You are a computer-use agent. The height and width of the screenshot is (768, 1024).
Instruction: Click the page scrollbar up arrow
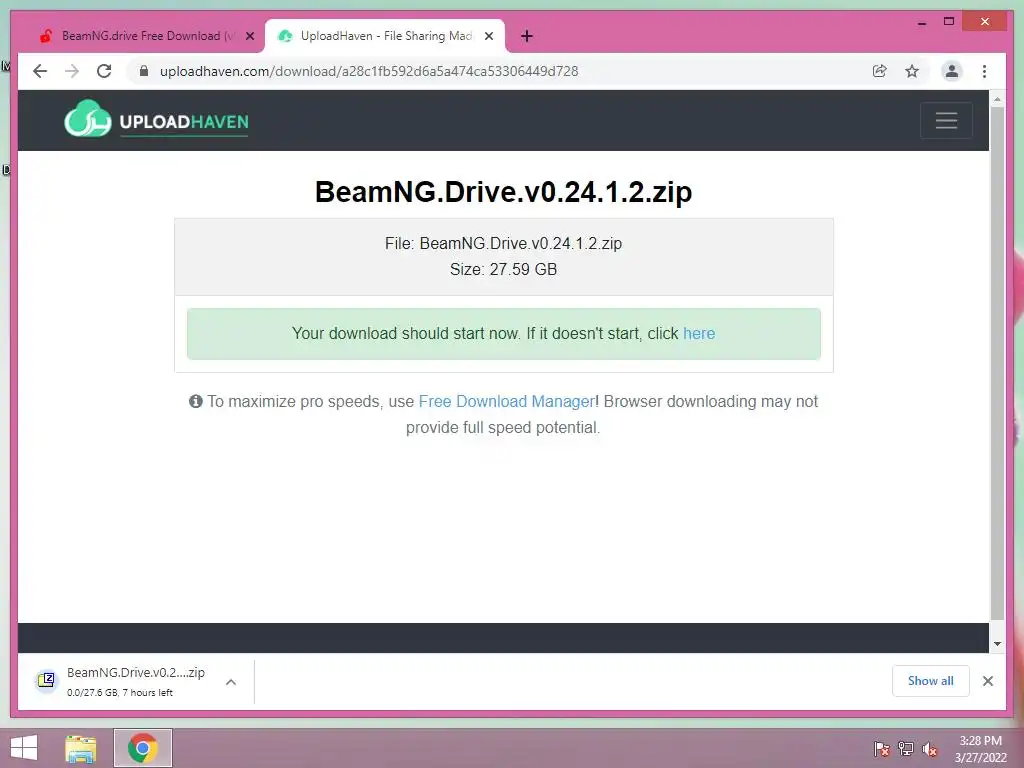coord(997,99)
